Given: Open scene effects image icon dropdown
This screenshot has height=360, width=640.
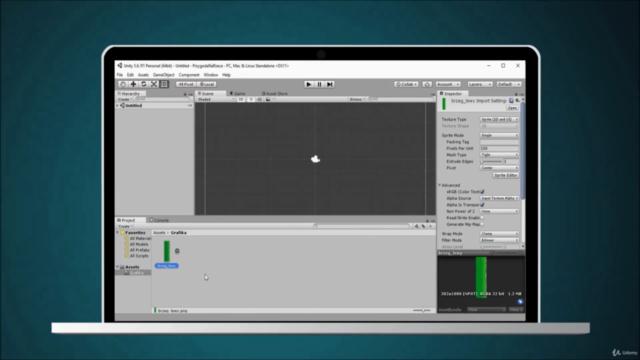Looking at the screenshot, I should pyautogui.click(x=269, y=99).
